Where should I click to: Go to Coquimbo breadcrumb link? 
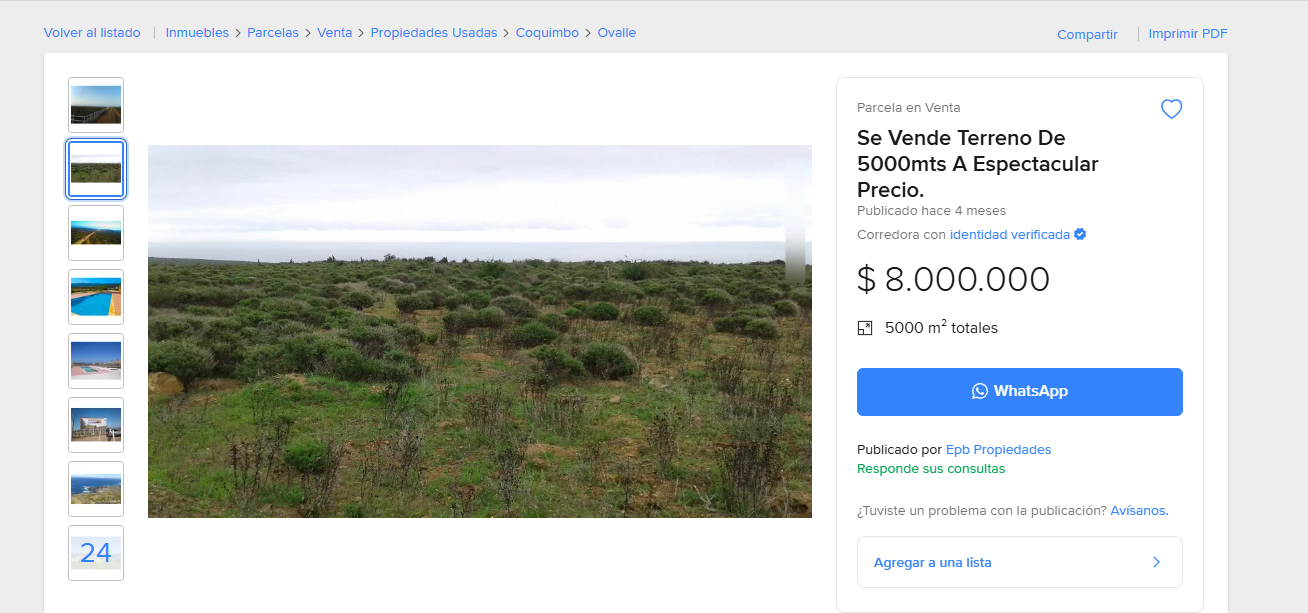coord(547,33)
